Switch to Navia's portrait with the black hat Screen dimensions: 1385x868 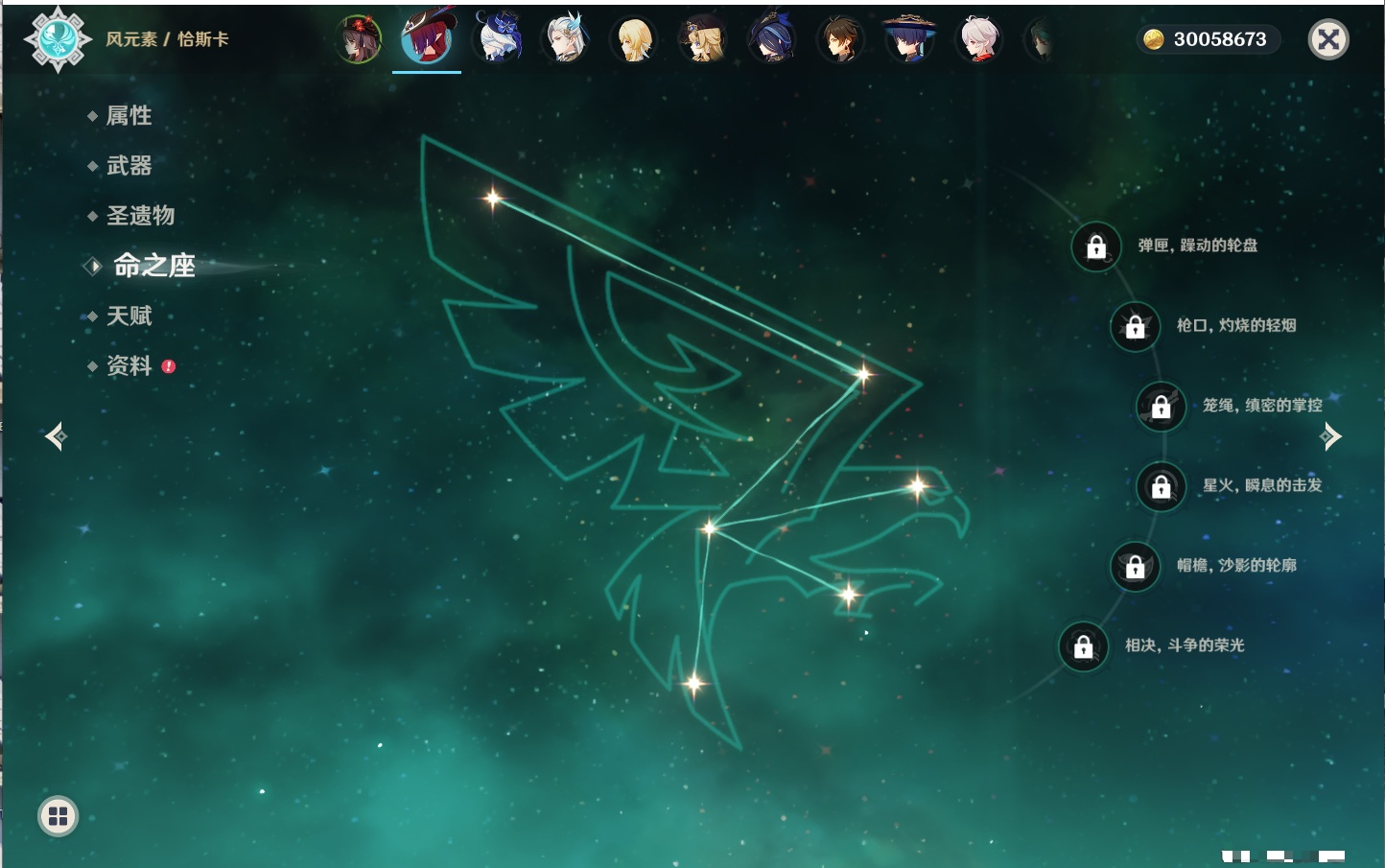tap(703, 39)
